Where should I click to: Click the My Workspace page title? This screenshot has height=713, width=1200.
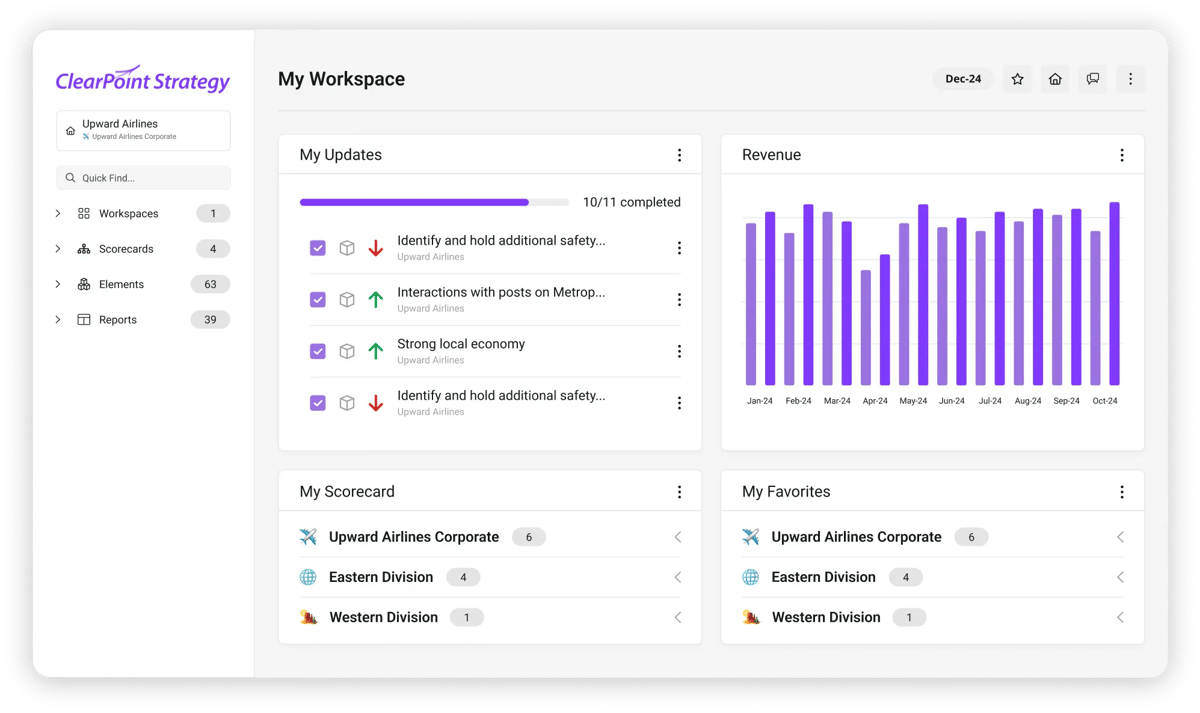click(x=341, y=79)
